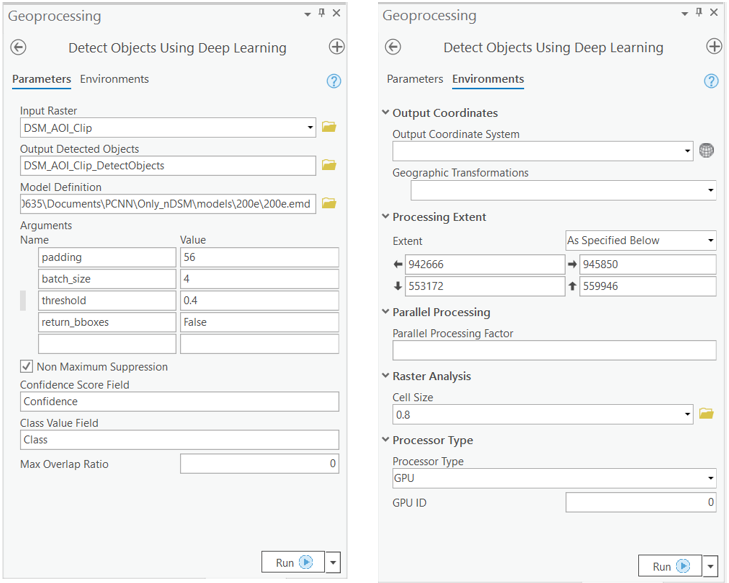Viewport: 729px width, 583px height.
Task: Click the threshold value field
Action: [x=259, y=301]
